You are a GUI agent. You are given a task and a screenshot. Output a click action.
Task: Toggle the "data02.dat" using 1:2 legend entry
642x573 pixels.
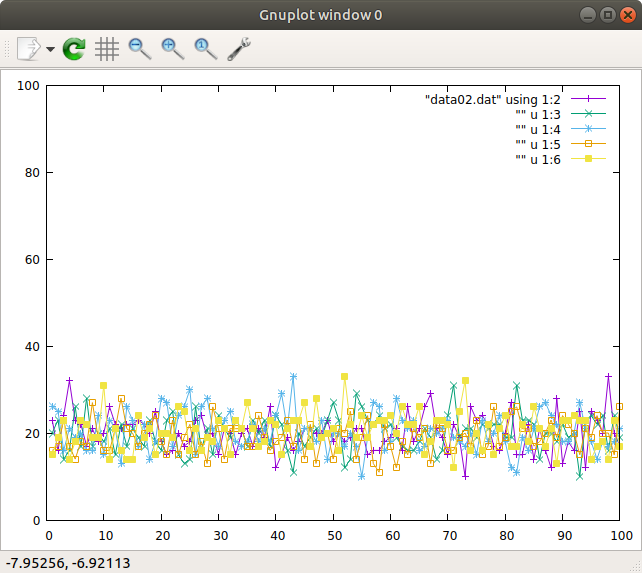tap(493, 100)
